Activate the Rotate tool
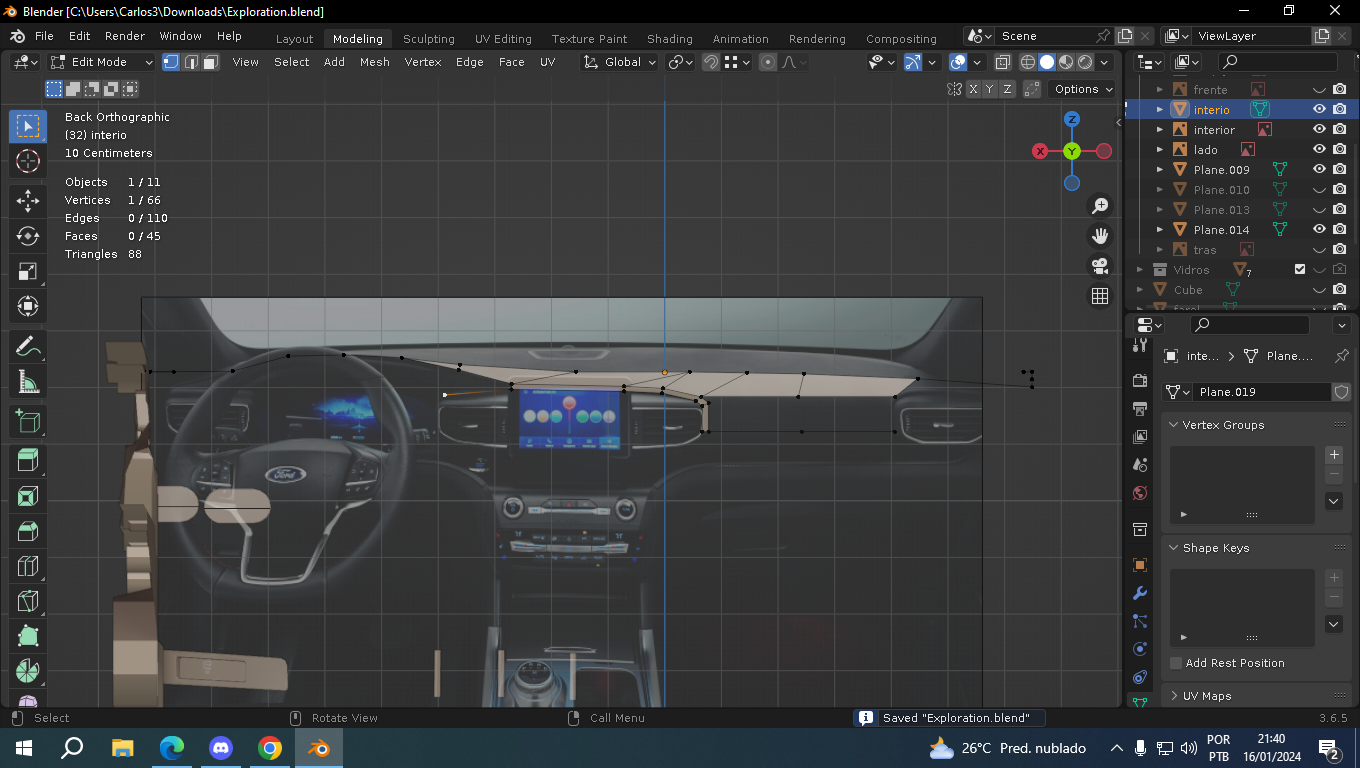The width and height of the screenshot is (1360, 768). 28,236
